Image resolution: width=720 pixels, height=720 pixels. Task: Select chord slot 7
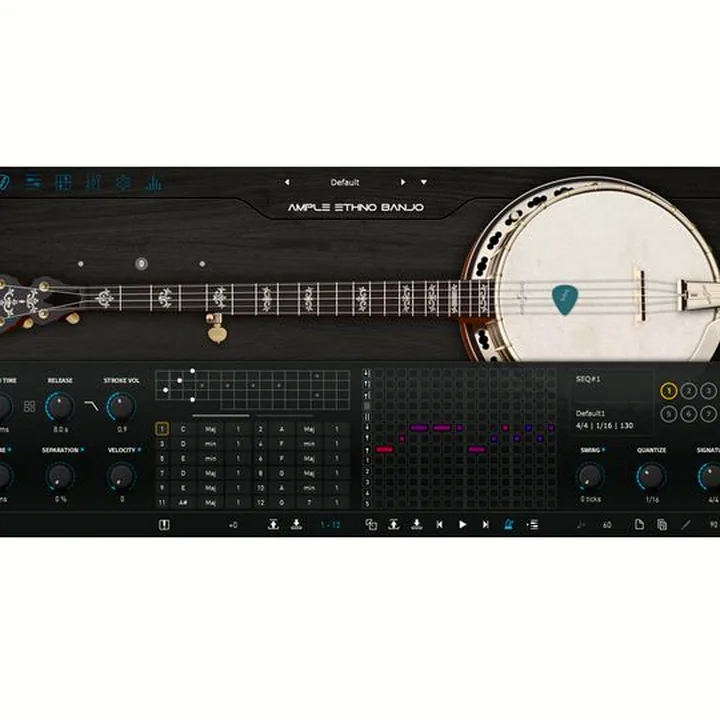point(162,473)
